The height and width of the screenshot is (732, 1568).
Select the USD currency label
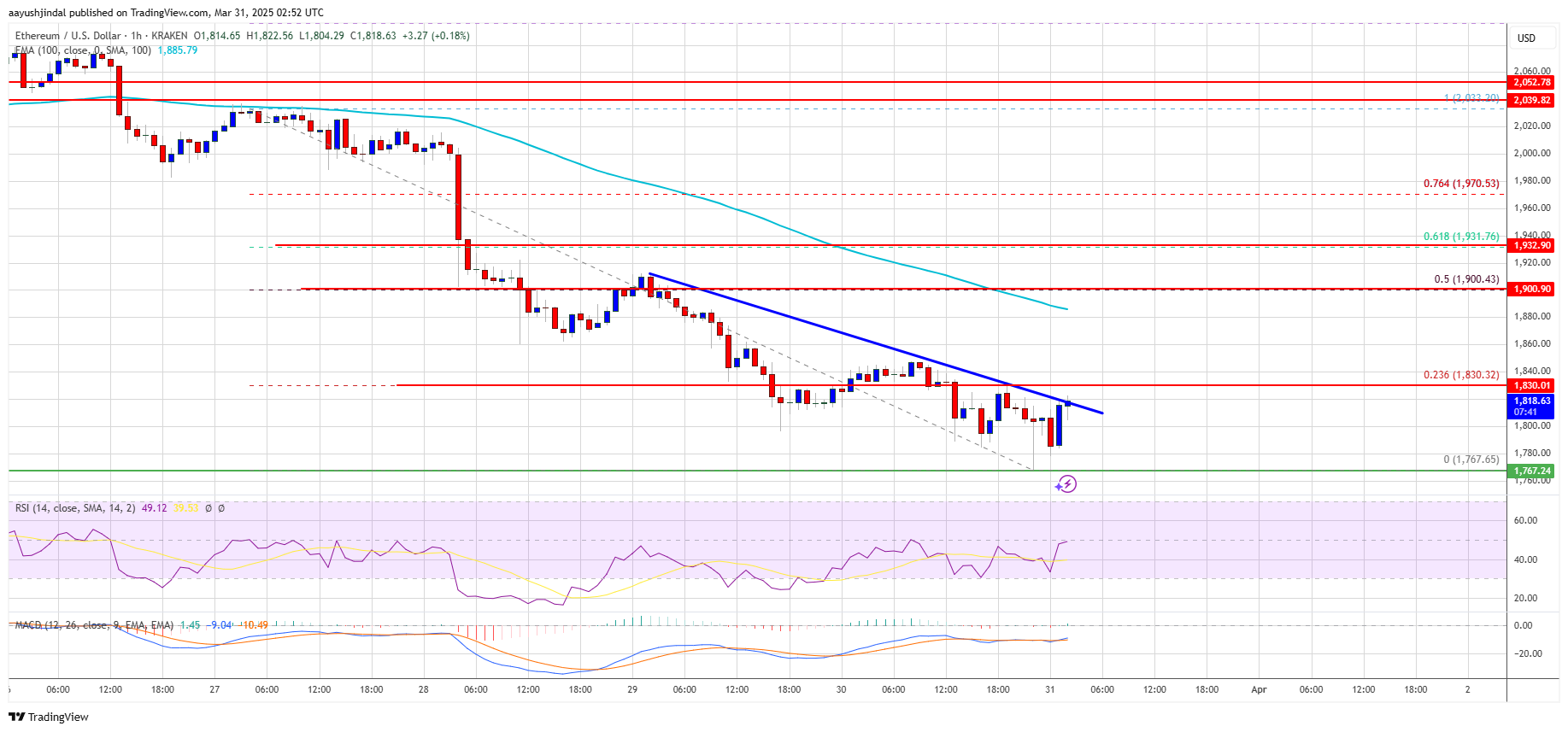pyautogui.click(x=1526, y=38)
